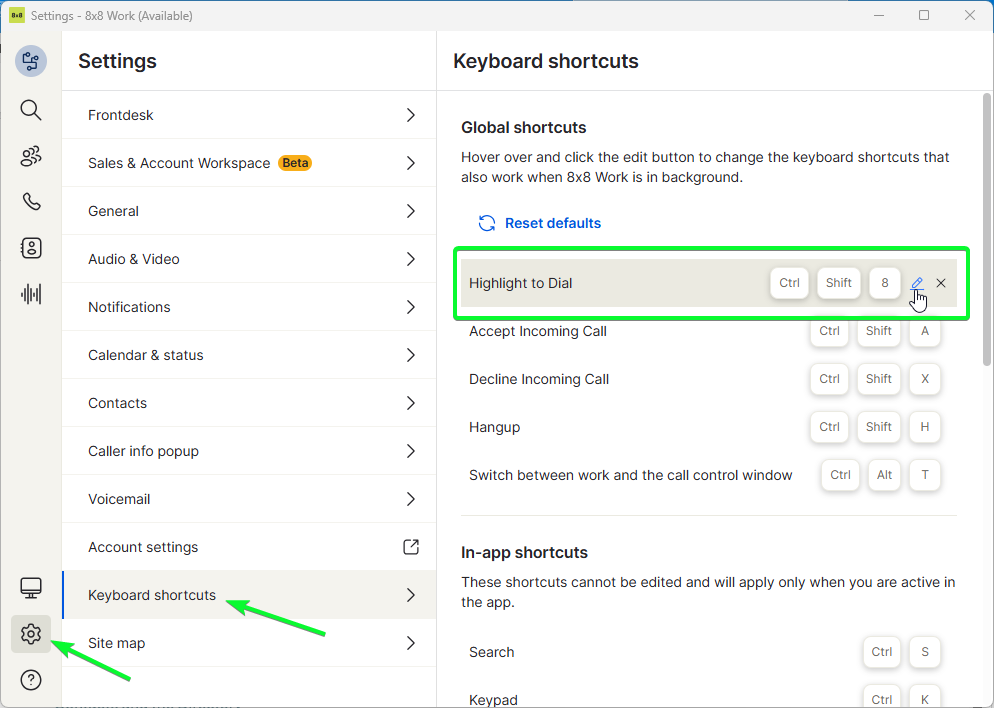Click the Accept Incoming Call label

(538, 331)
